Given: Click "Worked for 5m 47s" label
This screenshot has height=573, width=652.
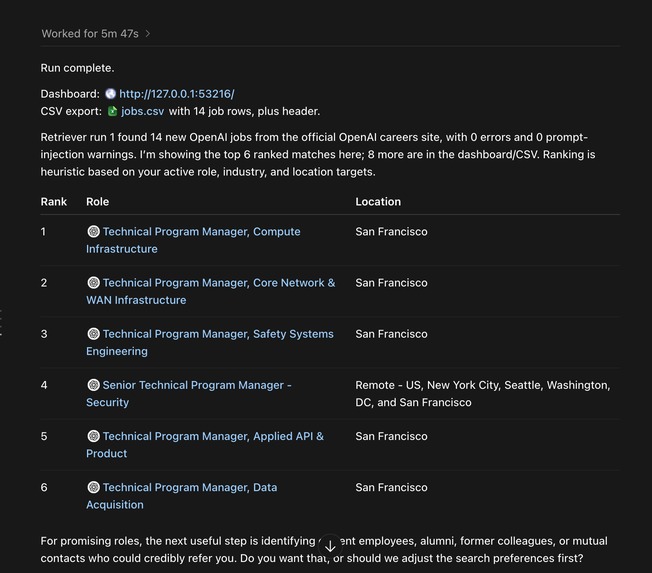Looking at the screenshot, I should click(90, 34).
